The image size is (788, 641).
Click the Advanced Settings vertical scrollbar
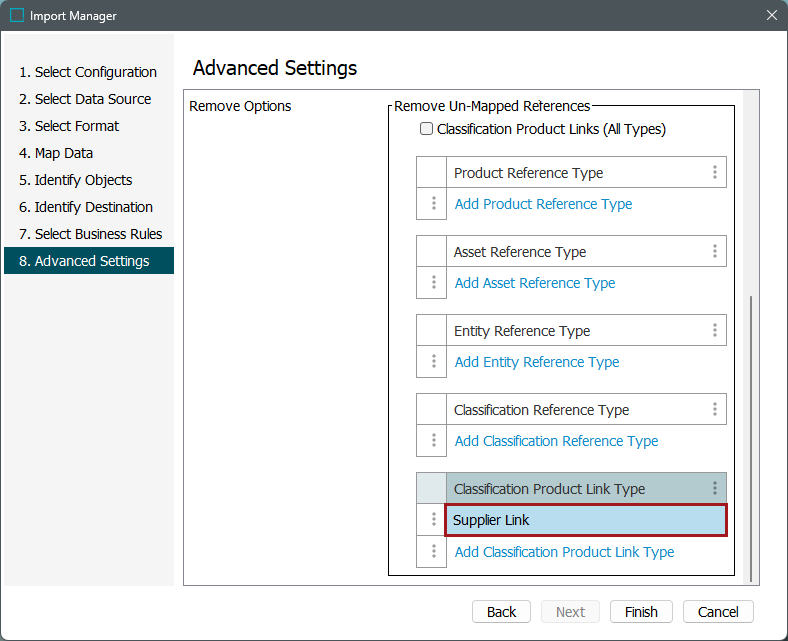point(751,440)
